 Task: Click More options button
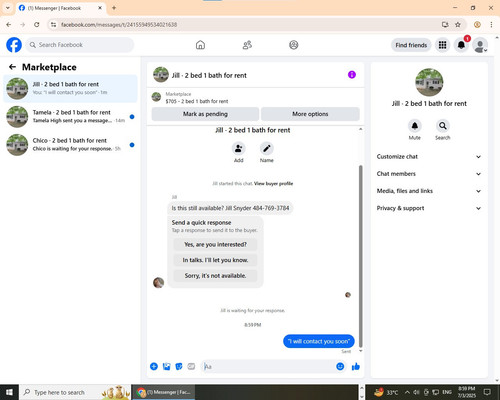click(310, 114)
